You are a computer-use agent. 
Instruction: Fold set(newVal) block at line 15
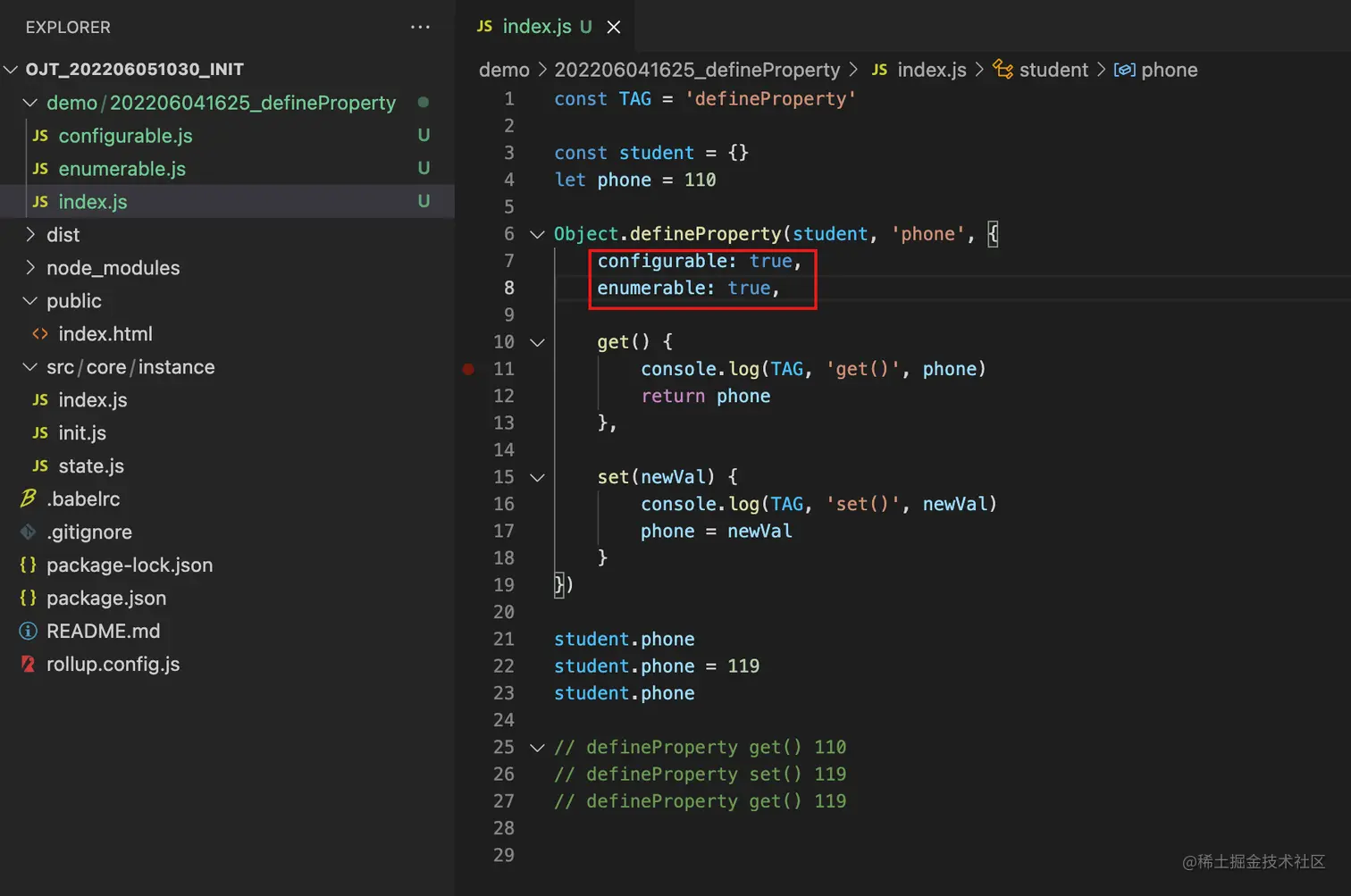click(537, 477)
